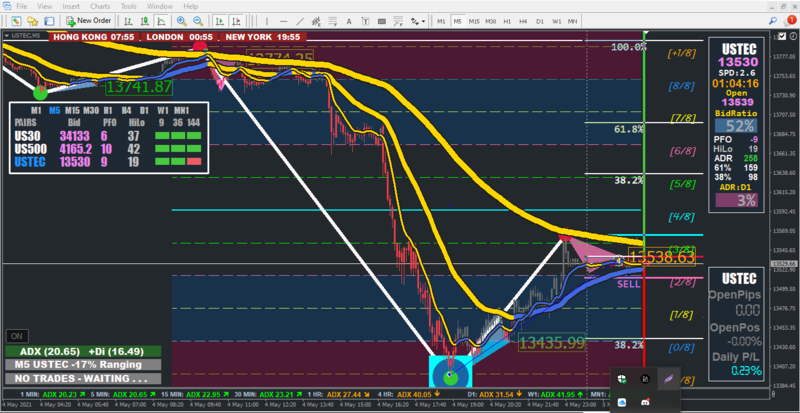Open the File menu

pyautogui.click(x=22, y=7)
